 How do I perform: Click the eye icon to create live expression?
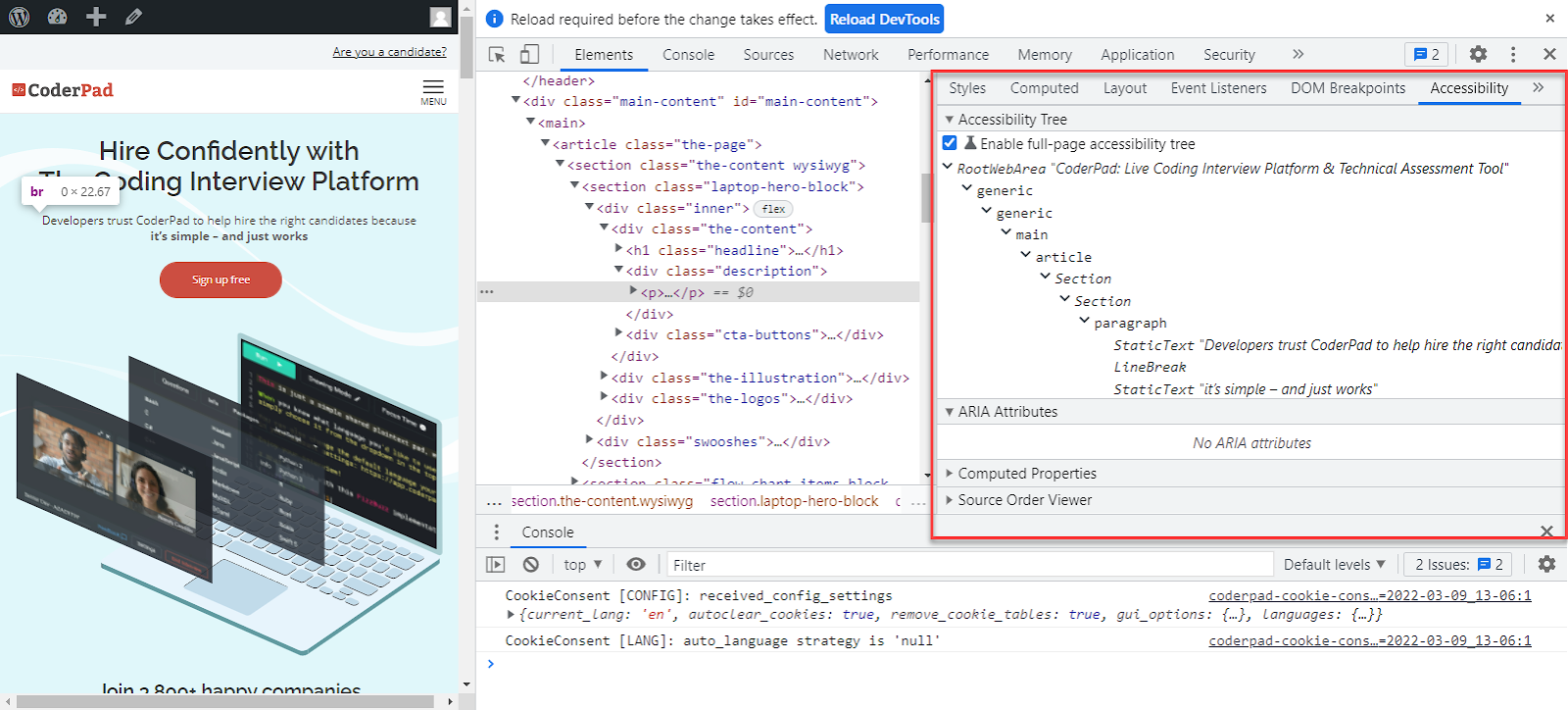636,565
